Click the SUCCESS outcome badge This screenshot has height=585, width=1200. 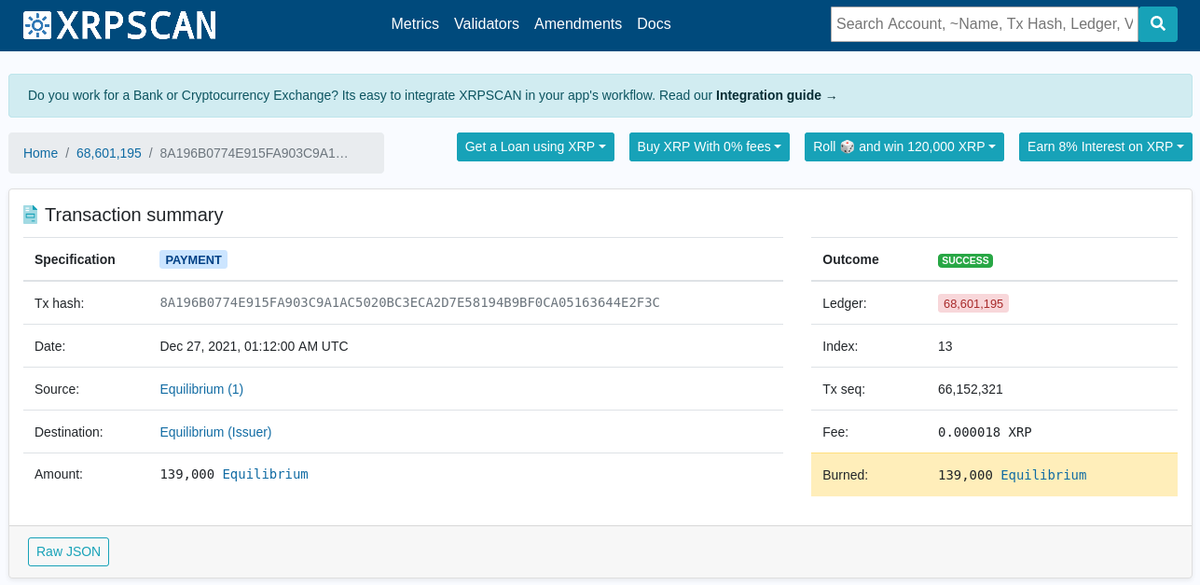pos(965,260)
